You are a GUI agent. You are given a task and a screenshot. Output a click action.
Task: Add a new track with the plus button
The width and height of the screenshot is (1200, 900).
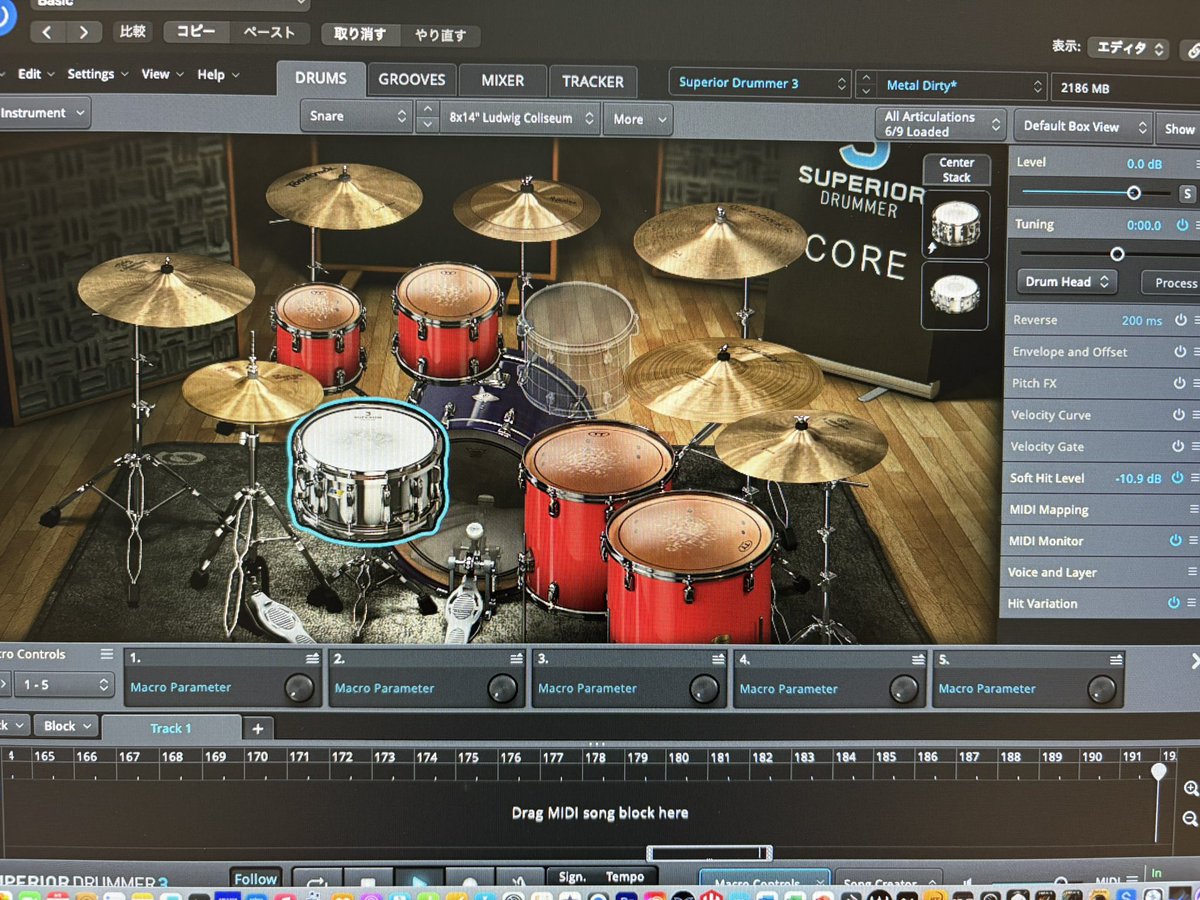257,728
